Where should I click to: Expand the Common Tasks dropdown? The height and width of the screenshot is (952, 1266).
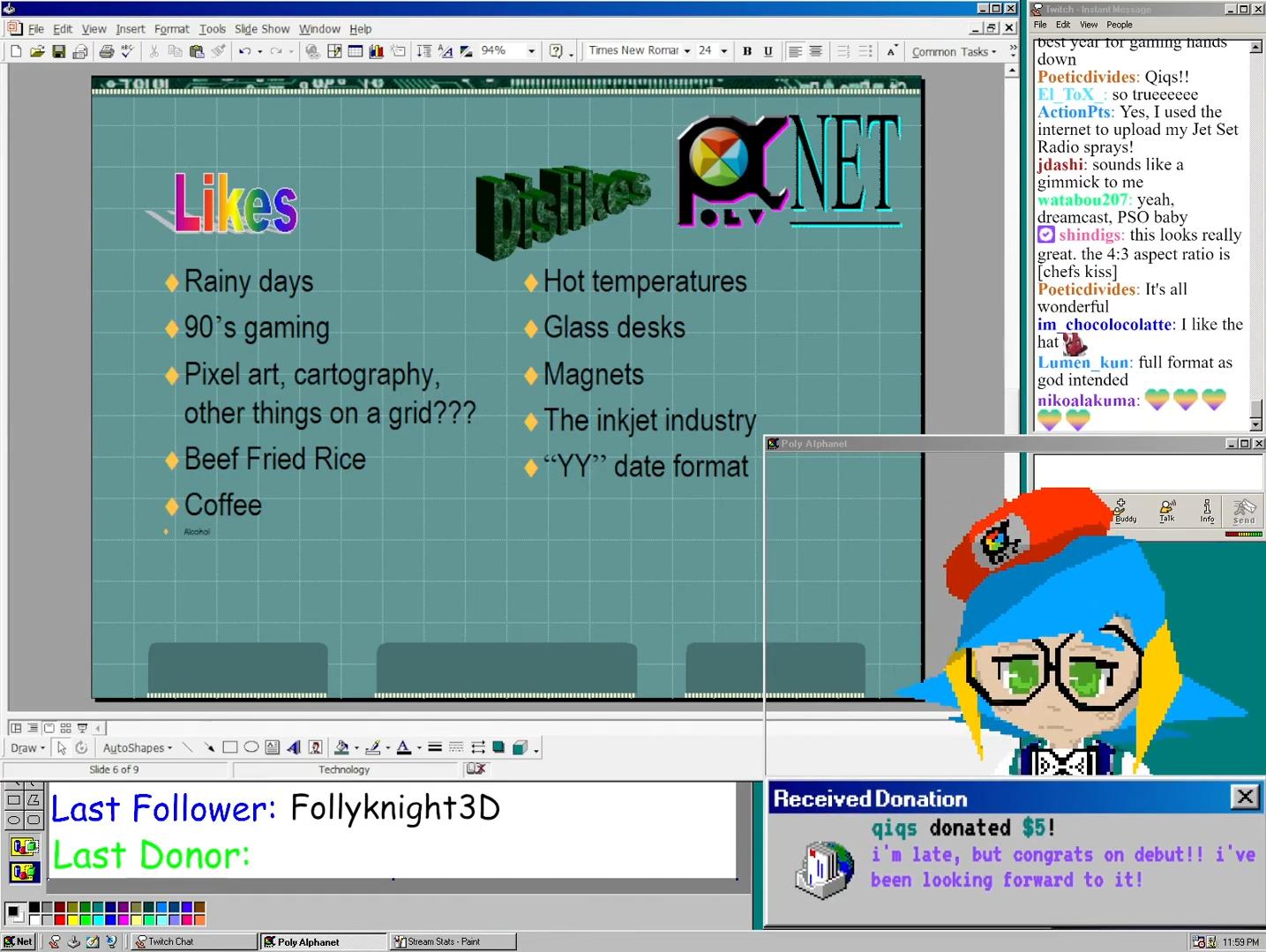click(954, 52)
